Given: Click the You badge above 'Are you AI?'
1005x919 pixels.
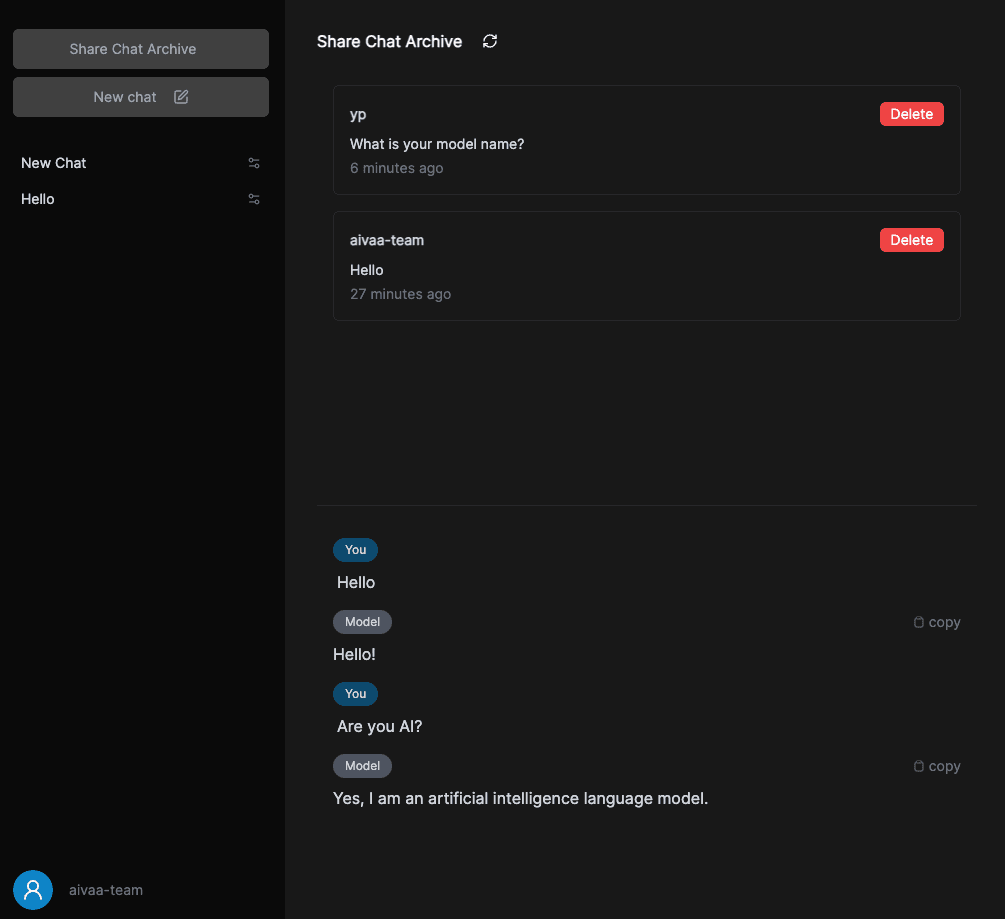Looking at the screenshot, I should point(355,693).
